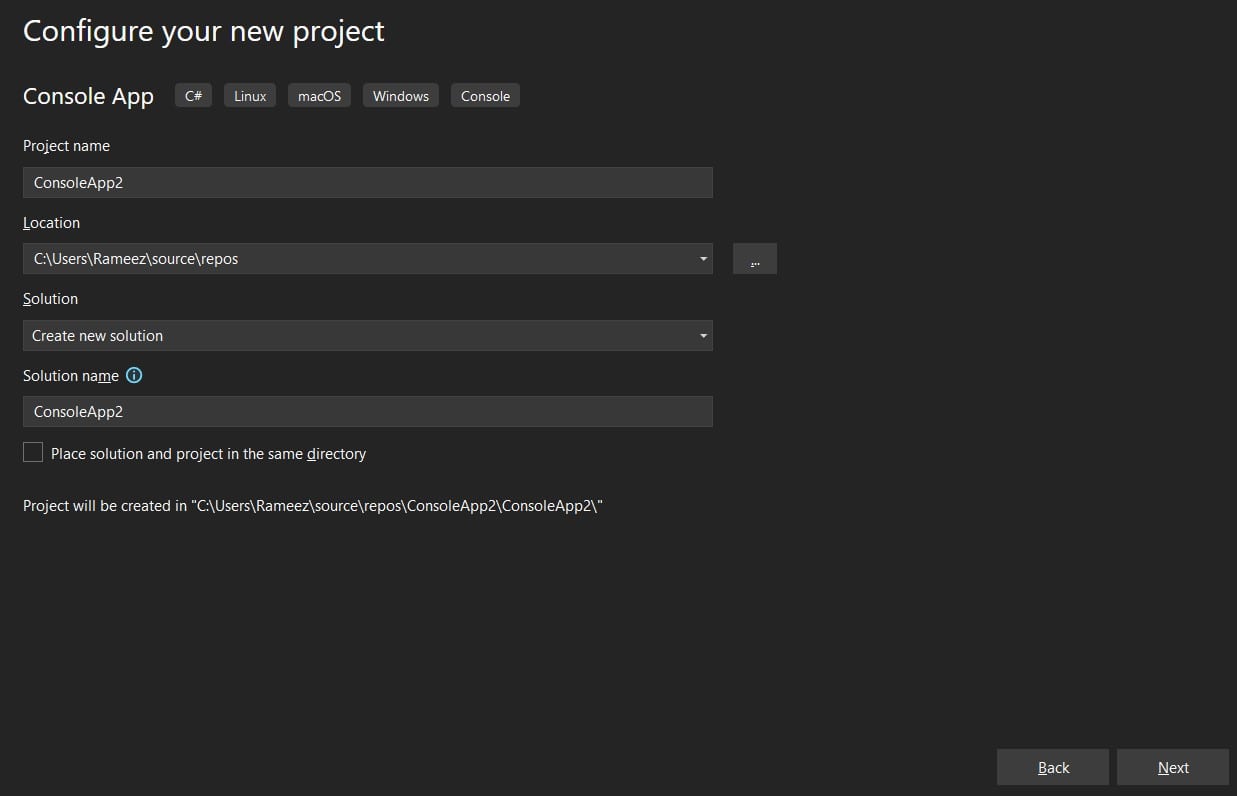Click the 'Solution' label above the dropdown
This screenshot has height=796, width=1237.
pos(50,299)
